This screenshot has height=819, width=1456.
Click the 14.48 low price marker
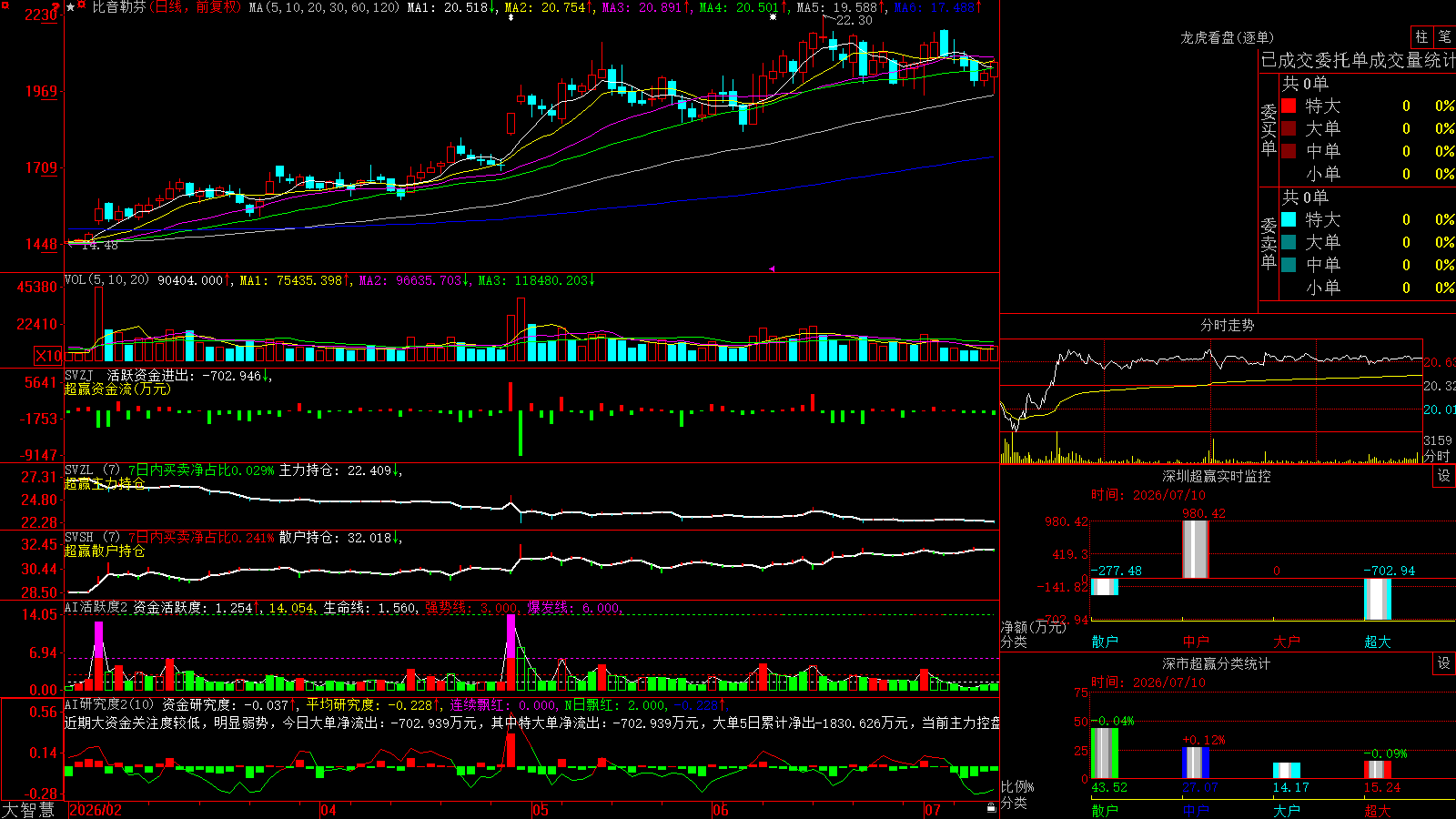[x=100, y=245]
